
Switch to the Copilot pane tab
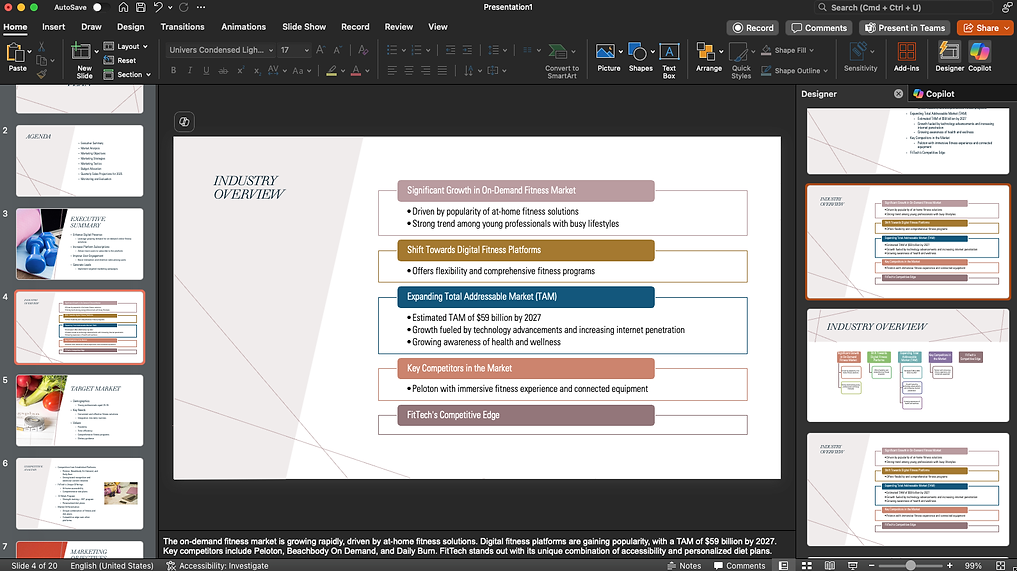(x=933, y=93)
